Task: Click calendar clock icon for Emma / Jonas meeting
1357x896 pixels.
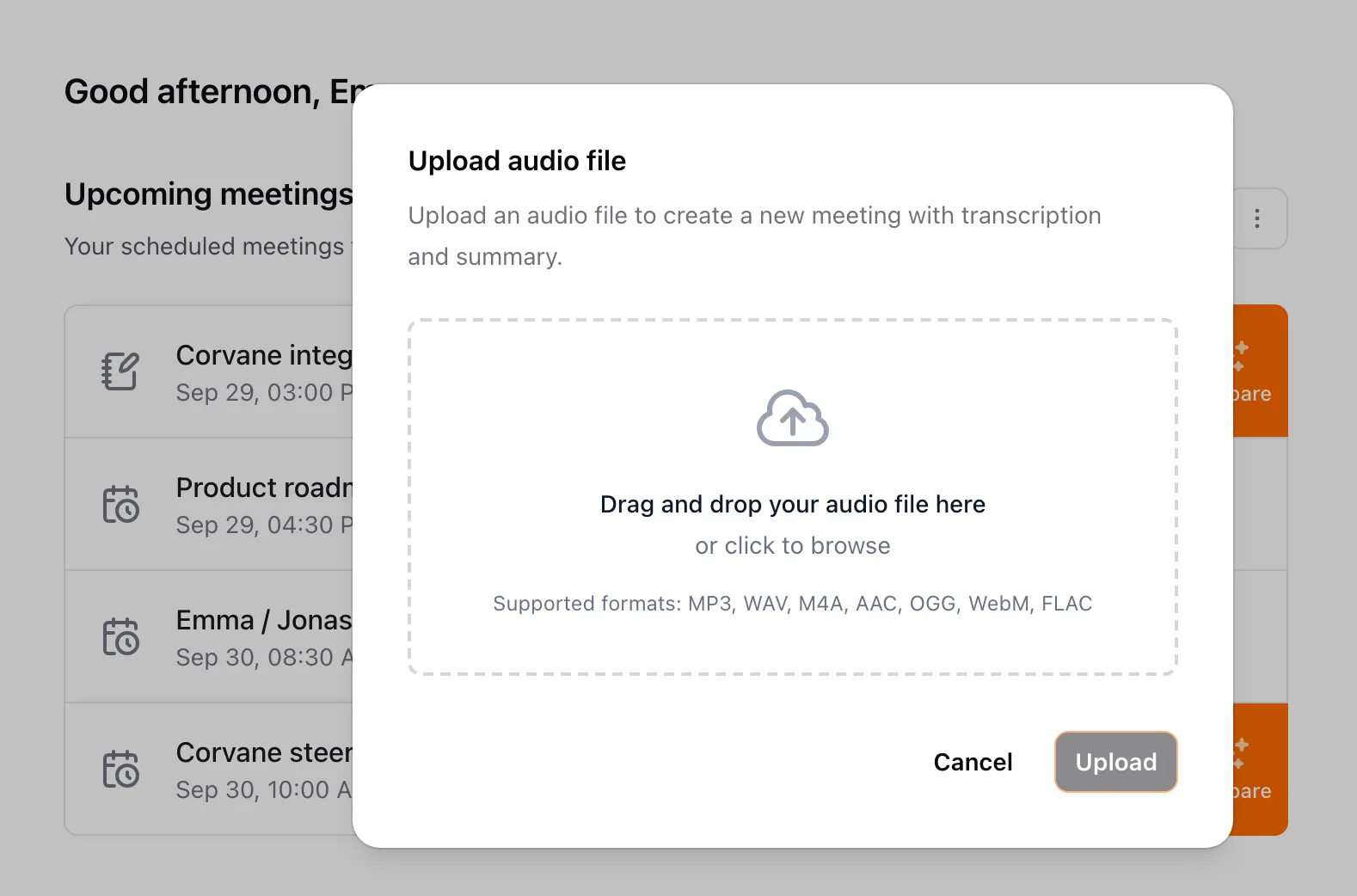Action: pyautogui.click(x=120, y=636)
